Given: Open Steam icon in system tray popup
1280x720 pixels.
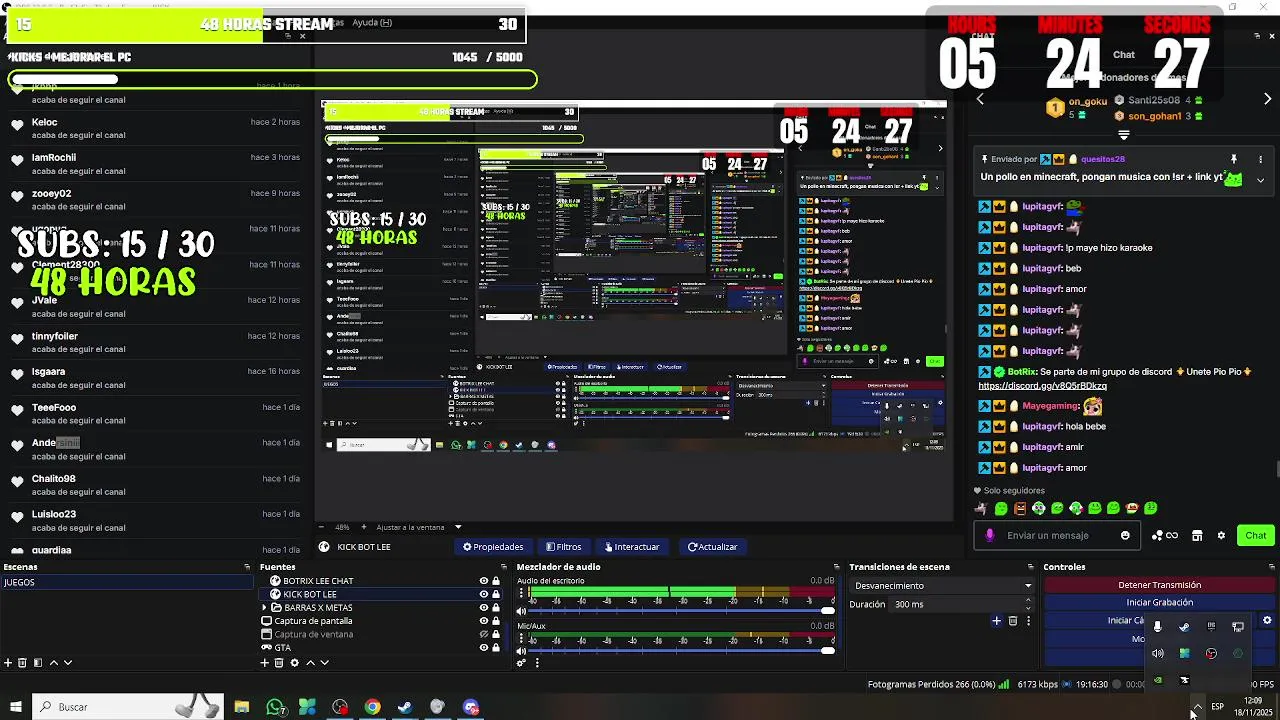Looking at the screenshot, I should [x=1184, y=627].
